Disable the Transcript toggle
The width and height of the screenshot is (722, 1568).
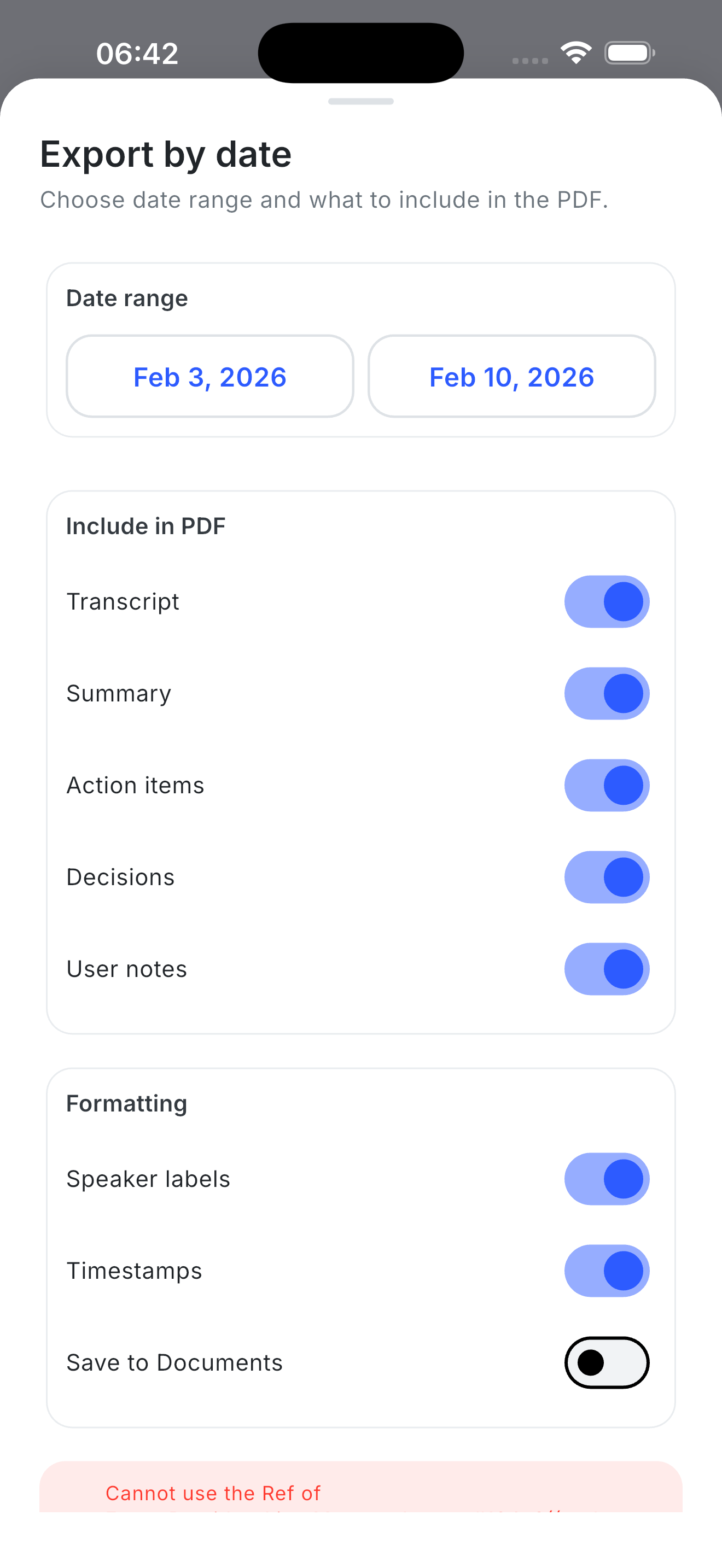pos(607,601)
